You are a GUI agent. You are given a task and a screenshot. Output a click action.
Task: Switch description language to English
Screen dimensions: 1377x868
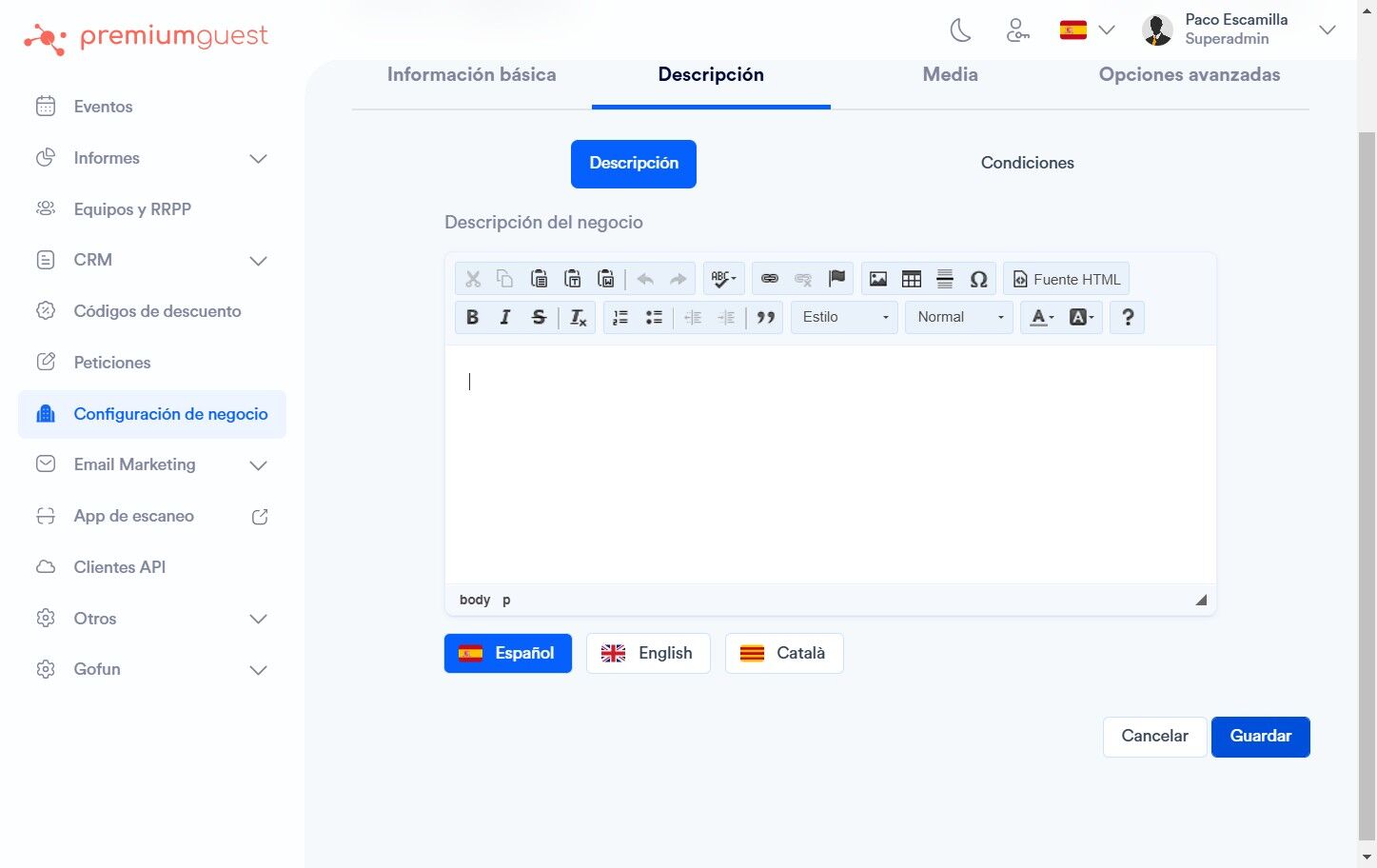(648, 653)
